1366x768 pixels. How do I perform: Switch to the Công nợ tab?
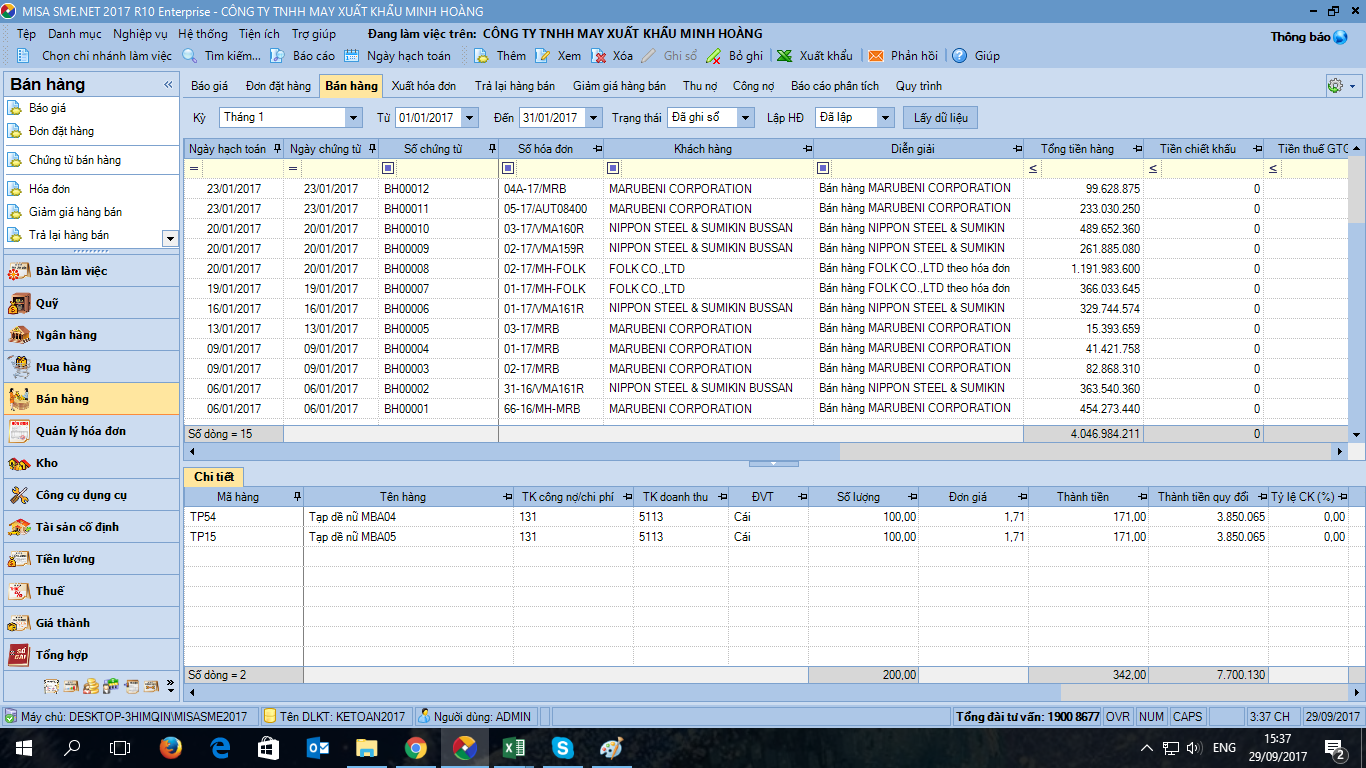(753, 86)
